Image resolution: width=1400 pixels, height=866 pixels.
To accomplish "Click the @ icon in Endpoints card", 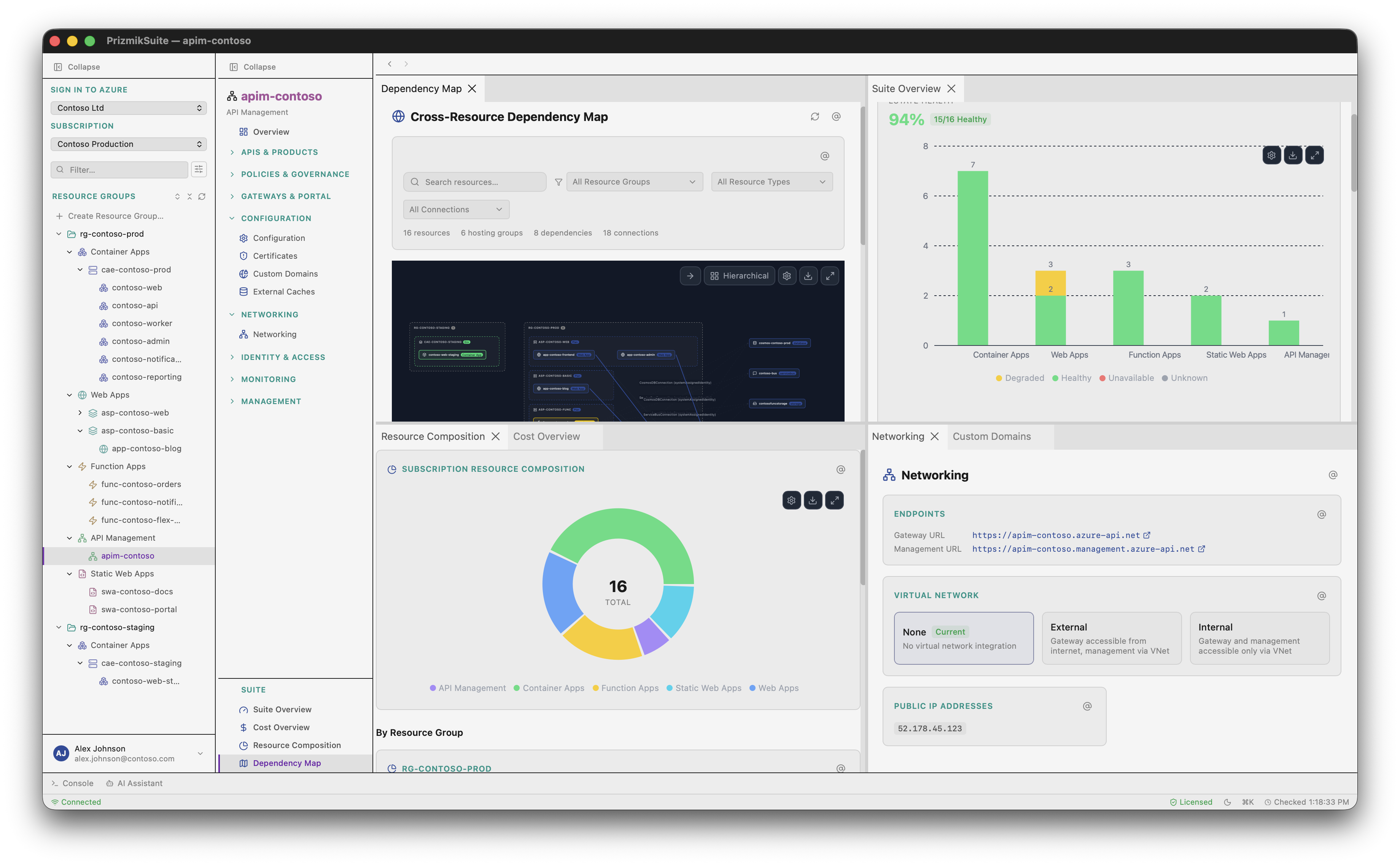I will [x=1322, y=515].
